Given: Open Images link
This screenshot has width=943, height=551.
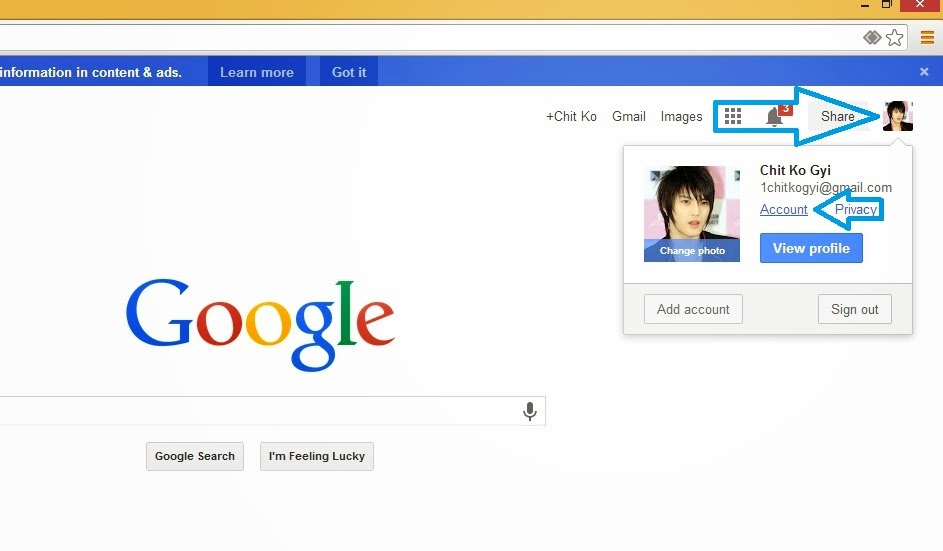Looking at the screenshot, I should 681,117.
